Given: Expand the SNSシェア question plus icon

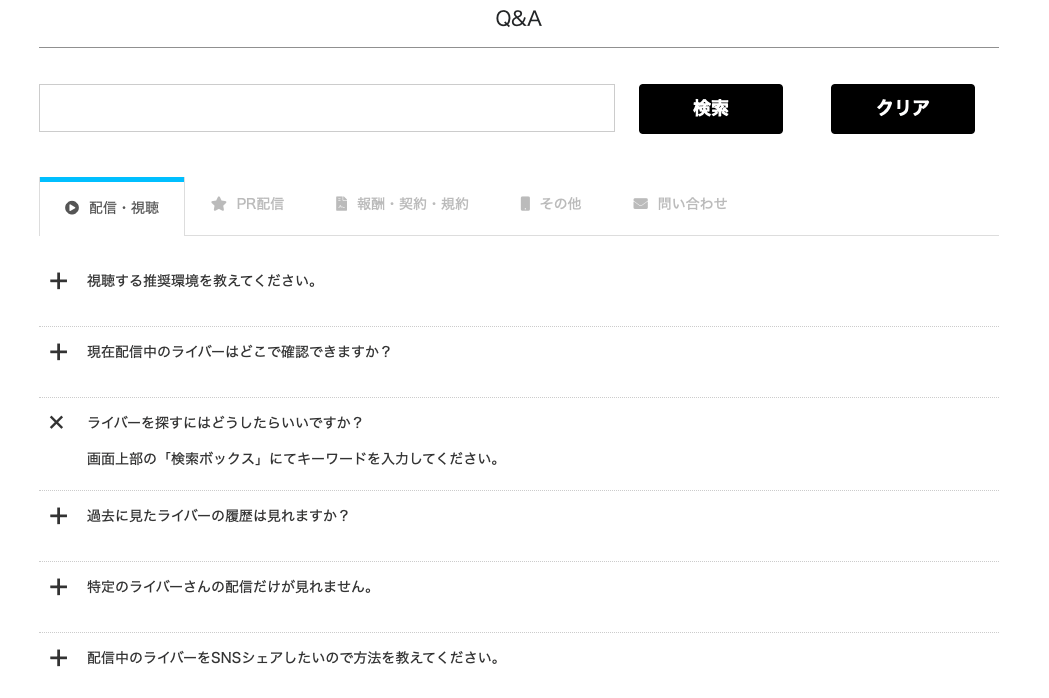Looking at the screenshot, I should [58, 658].
